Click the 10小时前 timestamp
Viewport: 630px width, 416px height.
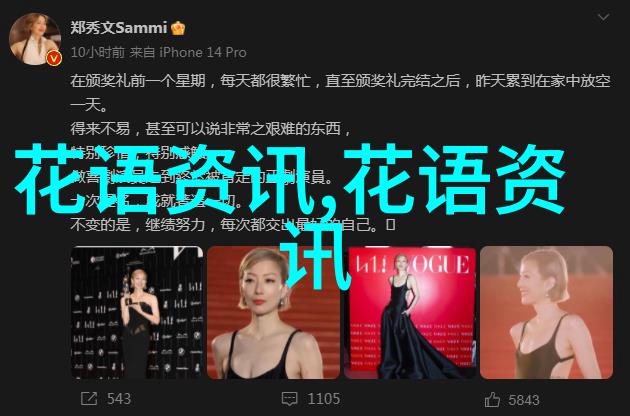click(x=98, y=53)
